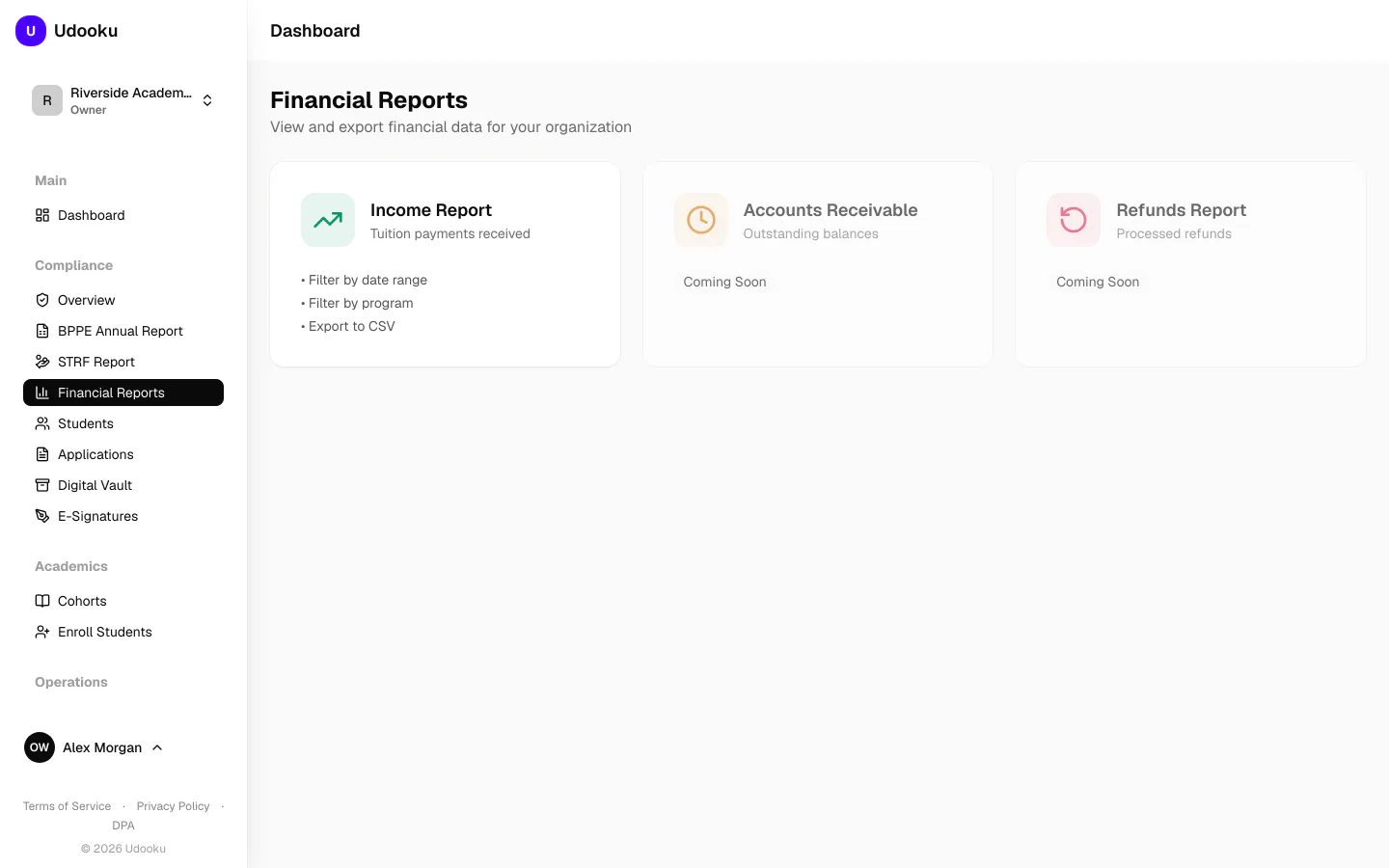Click the Financial Reports page heading
The width and height of the screenshot is (1389, 868).
368,100
